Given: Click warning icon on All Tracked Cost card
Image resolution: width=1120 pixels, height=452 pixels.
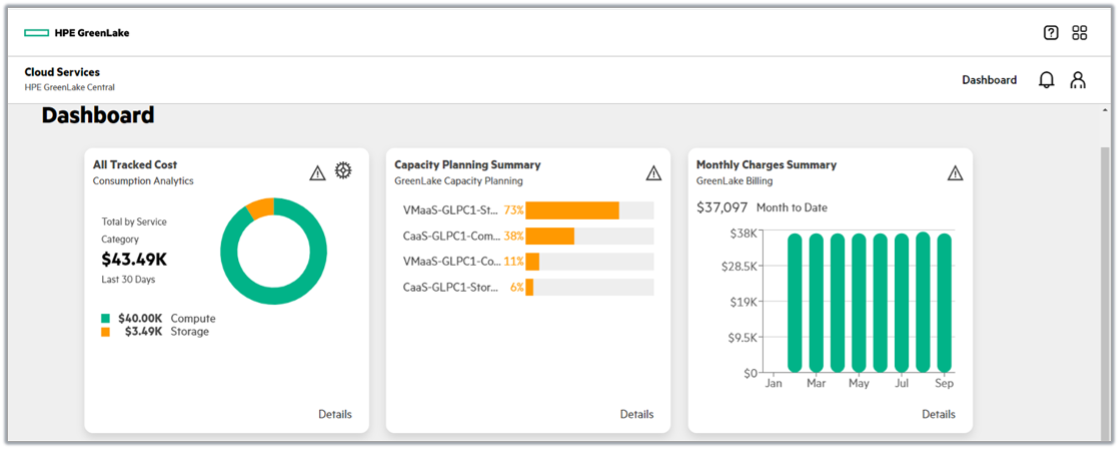Looking at the screenshot, I should coord(318,173).
